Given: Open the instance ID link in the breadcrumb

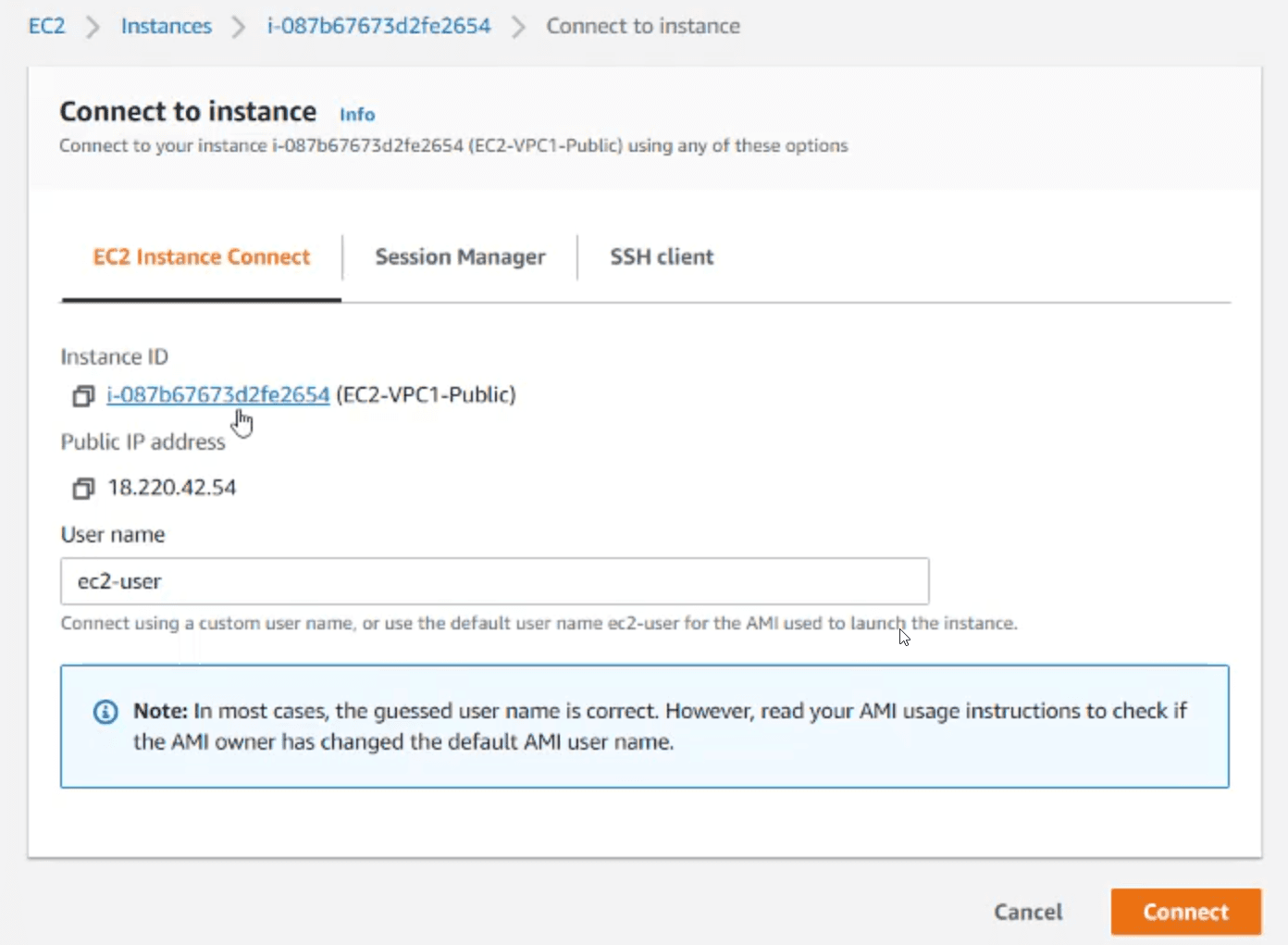Looking at the screenshot, I should tap(378, 26).
